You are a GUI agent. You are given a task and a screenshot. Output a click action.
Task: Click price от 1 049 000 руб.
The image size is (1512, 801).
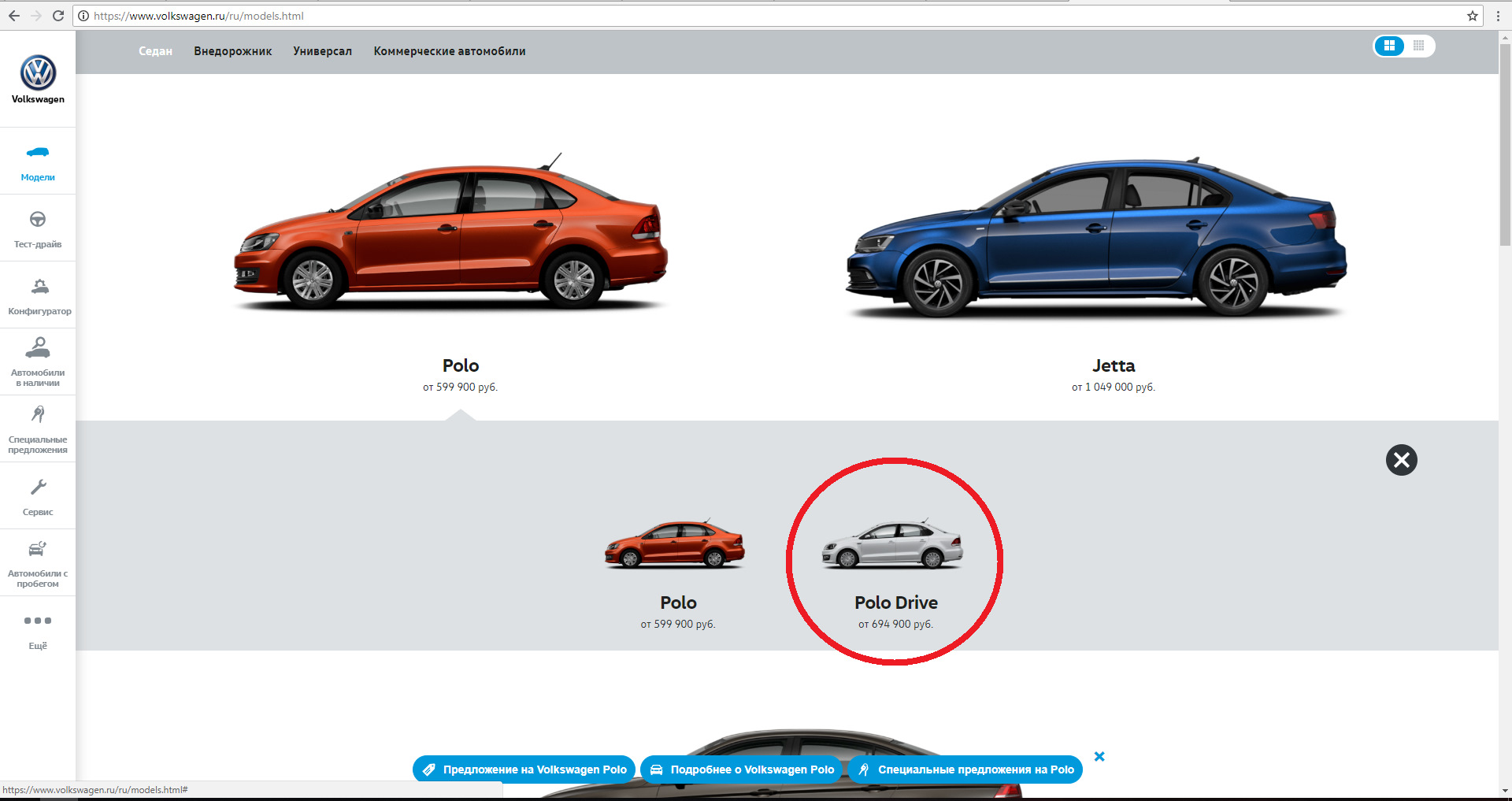pyautogui.click(x=1114, y=387)
